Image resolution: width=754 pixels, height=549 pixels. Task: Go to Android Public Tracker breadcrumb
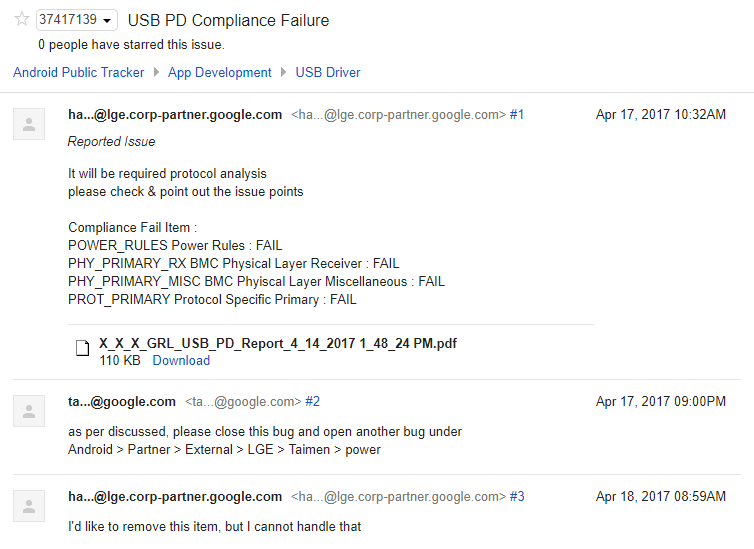79,72
